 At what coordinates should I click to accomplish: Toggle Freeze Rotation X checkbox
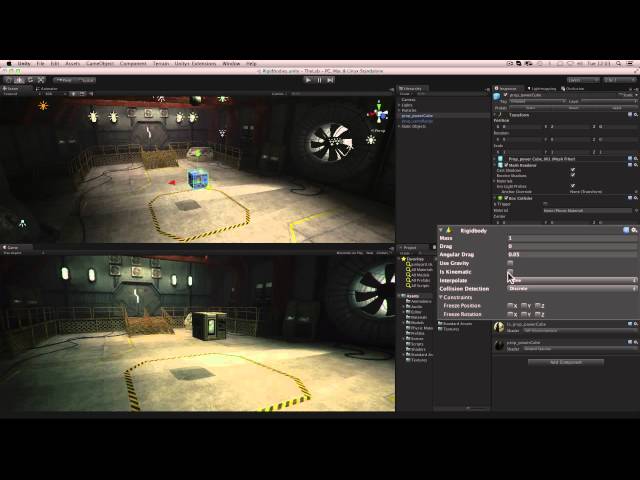coord(510,314)
